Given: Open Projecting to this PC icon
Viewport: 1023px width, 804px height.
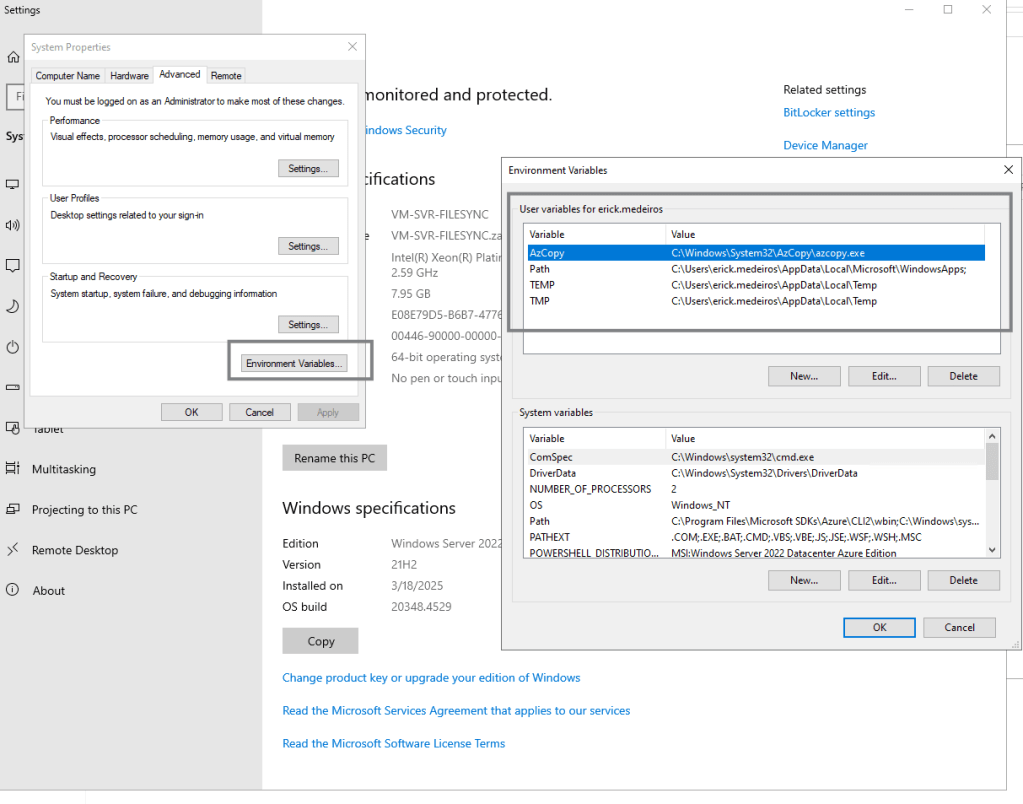Looking at the screenshot, I should [13, 509].
